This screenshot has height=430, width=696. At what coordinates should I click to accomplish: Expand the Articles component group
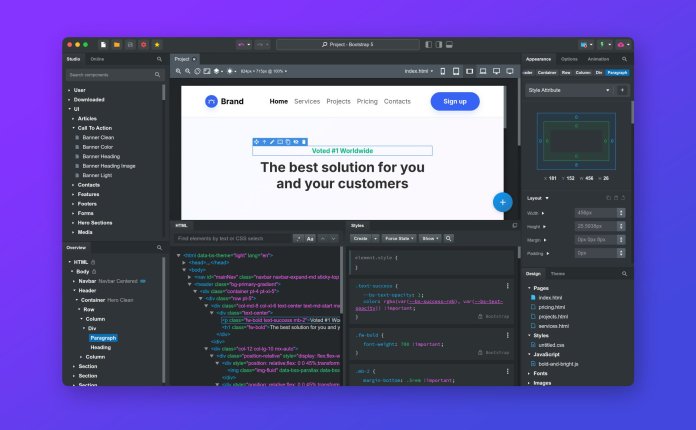[x=73, y=118]
